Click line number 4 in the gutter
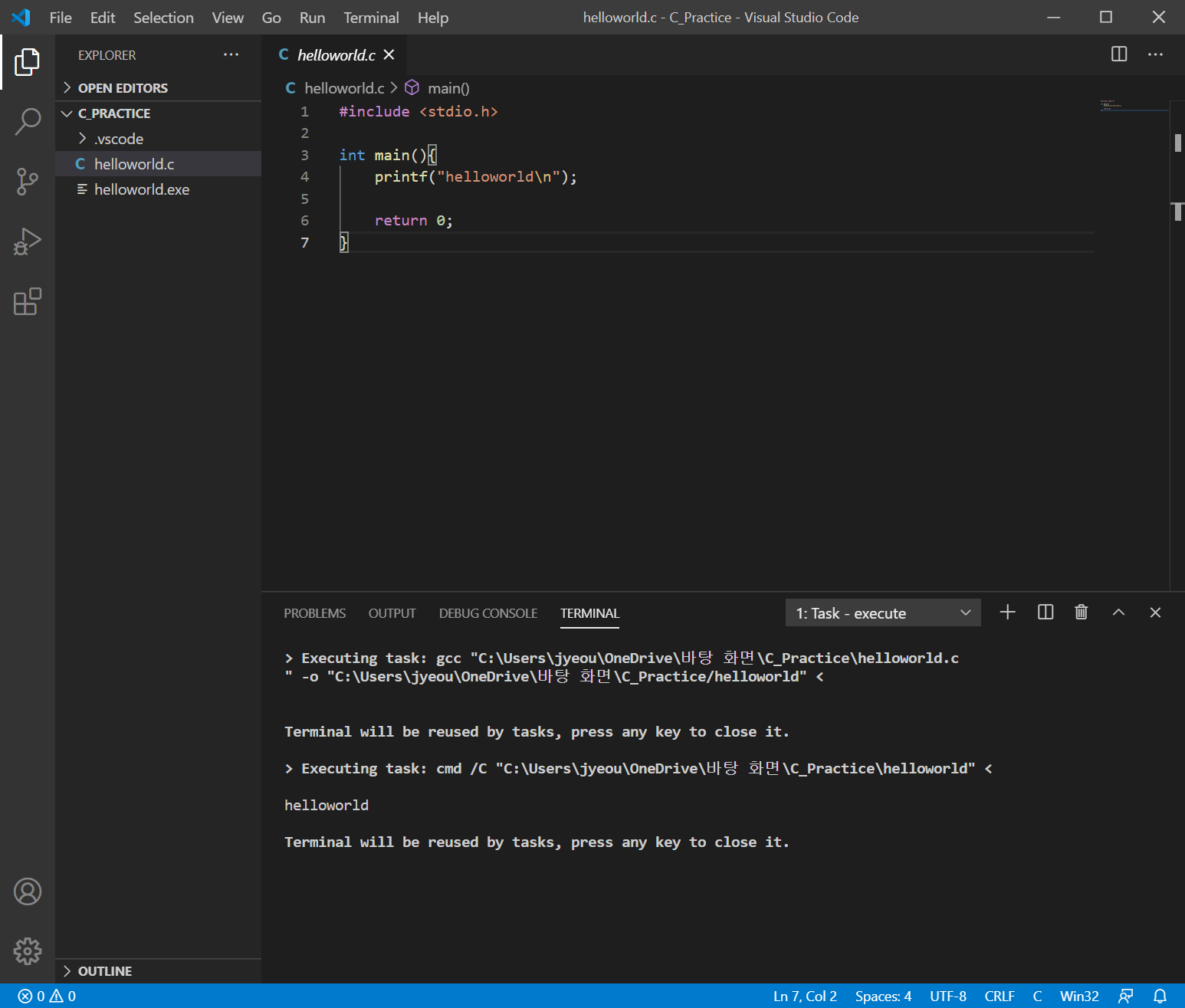1185x1008 pixels. point(304,177)
